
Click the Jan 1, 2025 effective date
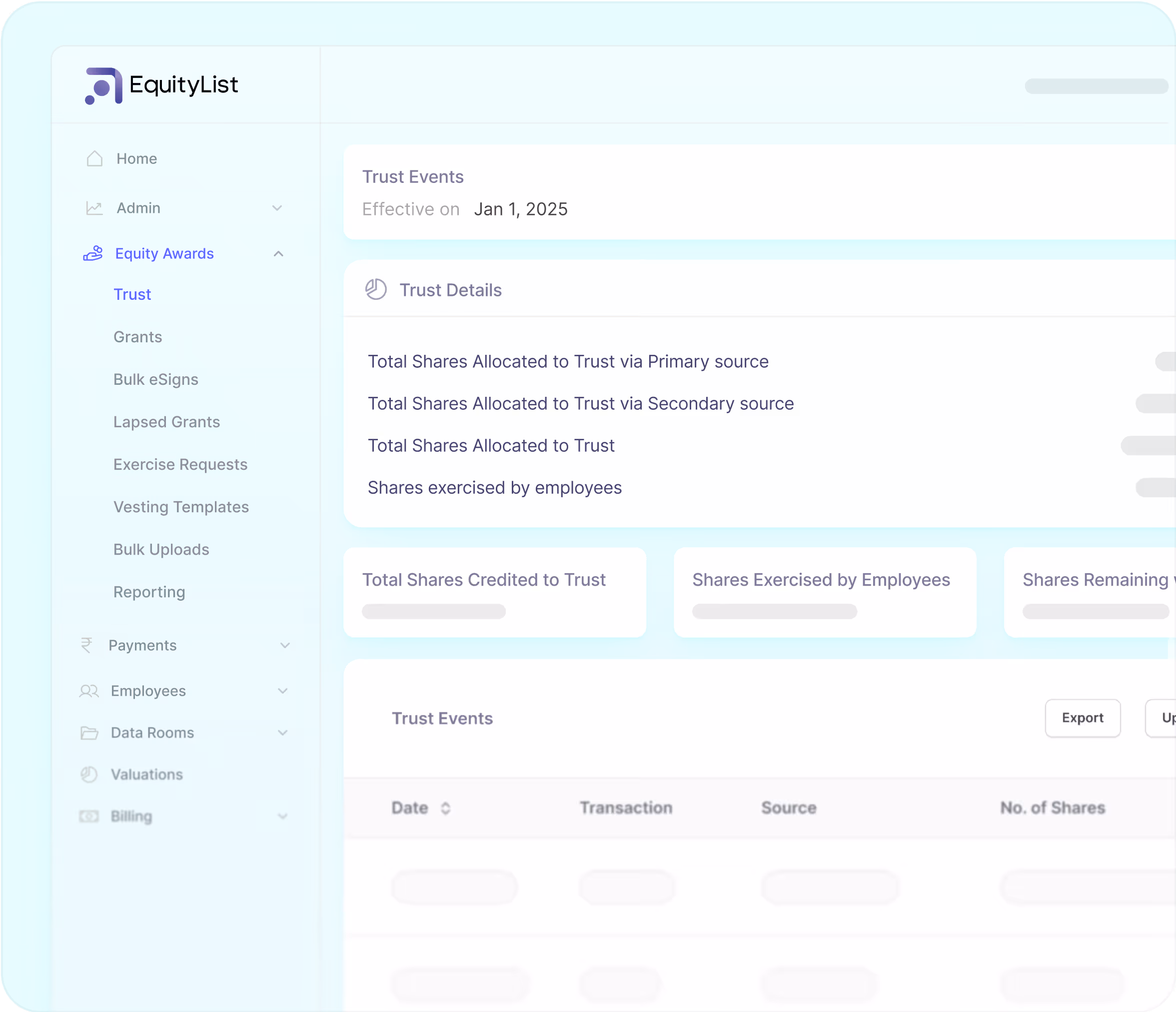click(521, 209)
